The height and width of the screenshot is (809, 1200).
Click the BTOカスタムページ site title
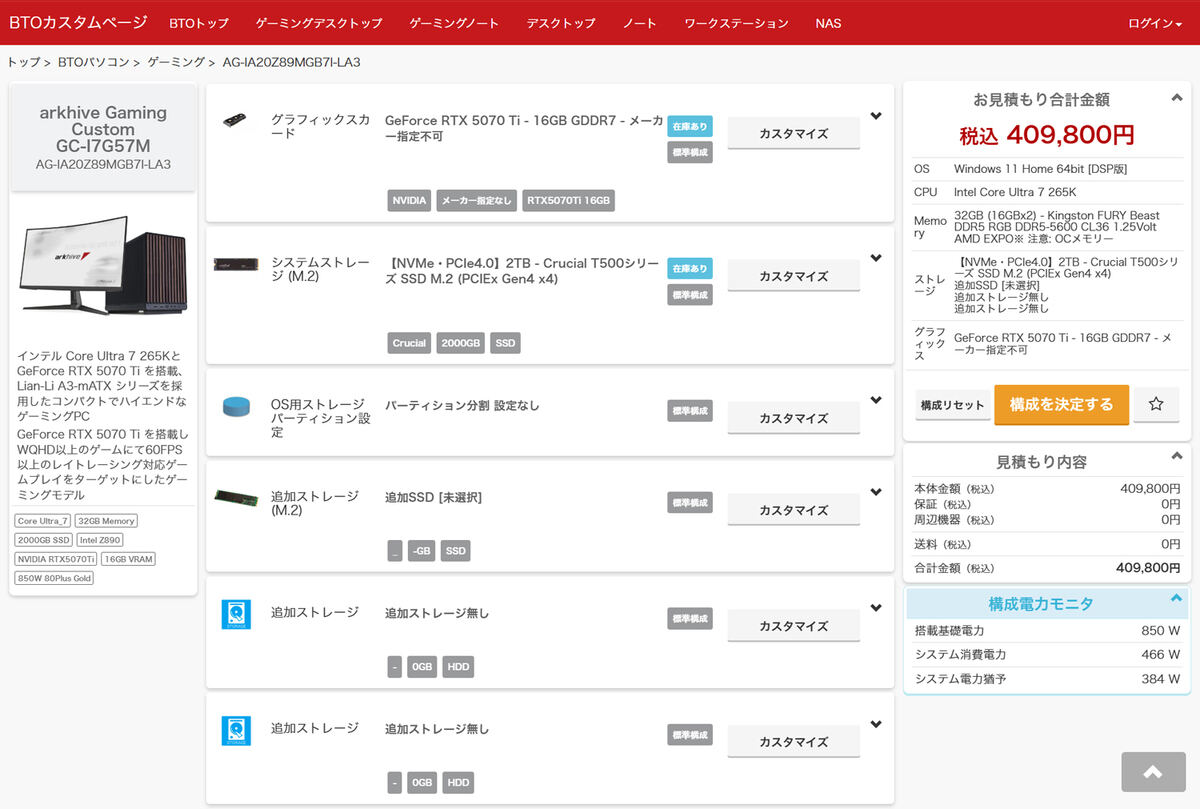tap(78, 22)
